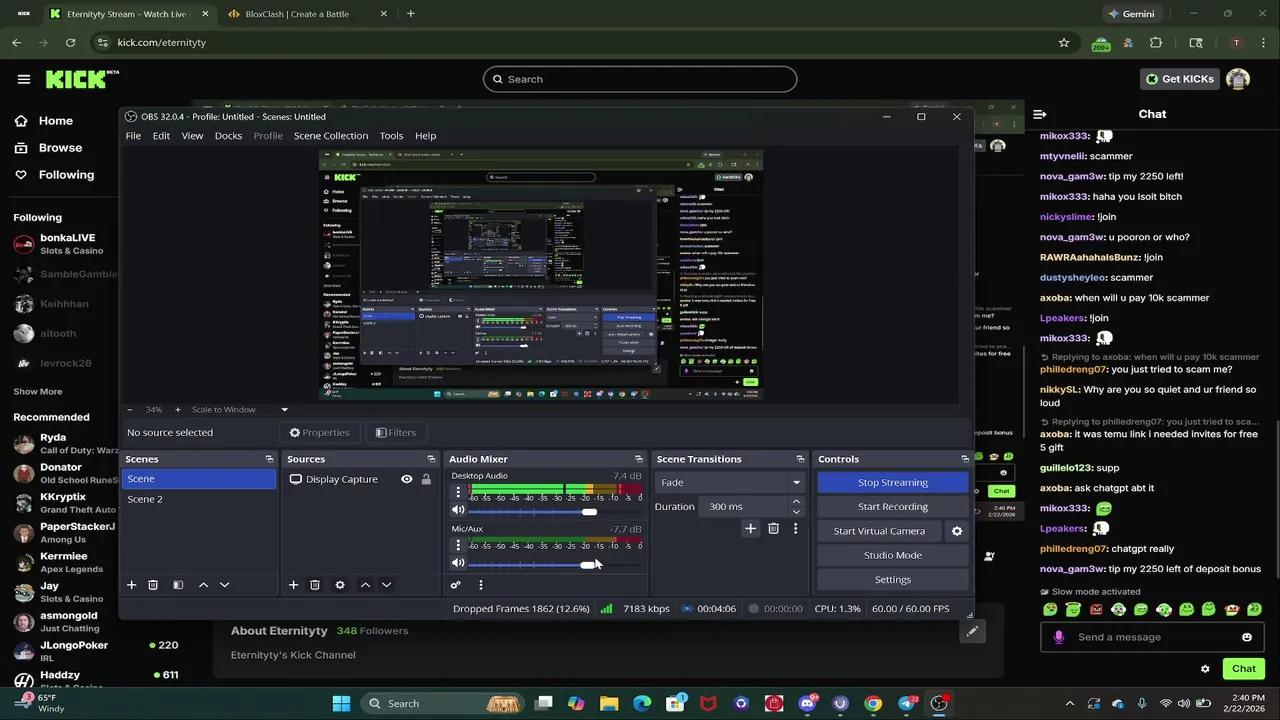Image resolution: width=1280 pixels, height=720 pixels.
Task: Pop out the Scenes dock
Action: coord(269,459)
